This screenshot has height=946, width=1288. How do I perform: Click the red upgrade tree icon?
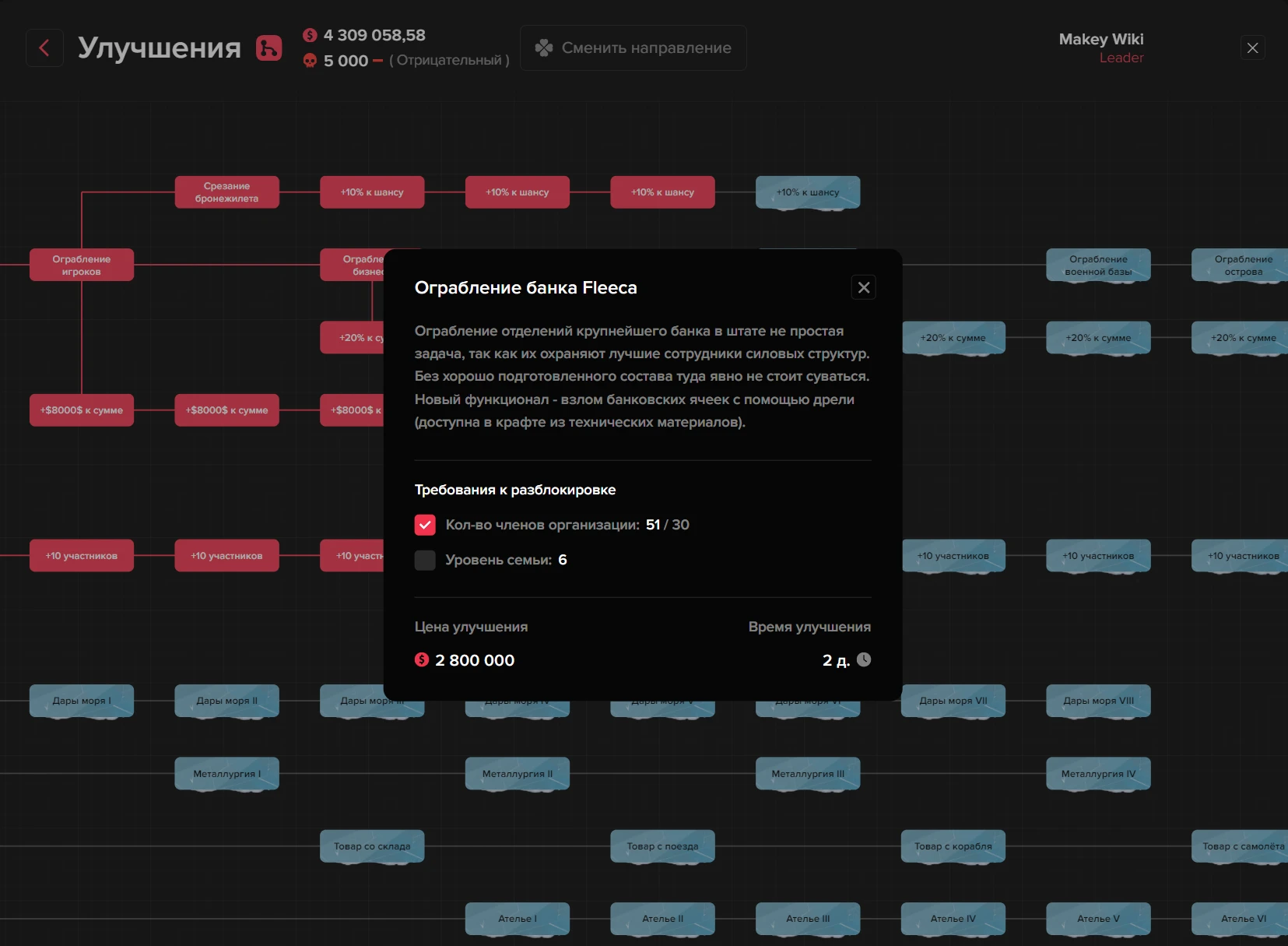(269, 48)
